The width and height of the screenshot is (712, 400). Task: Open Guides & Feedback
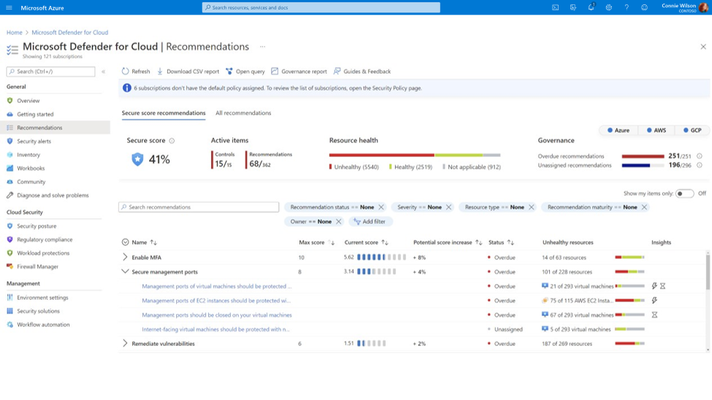tap(362, 71)
